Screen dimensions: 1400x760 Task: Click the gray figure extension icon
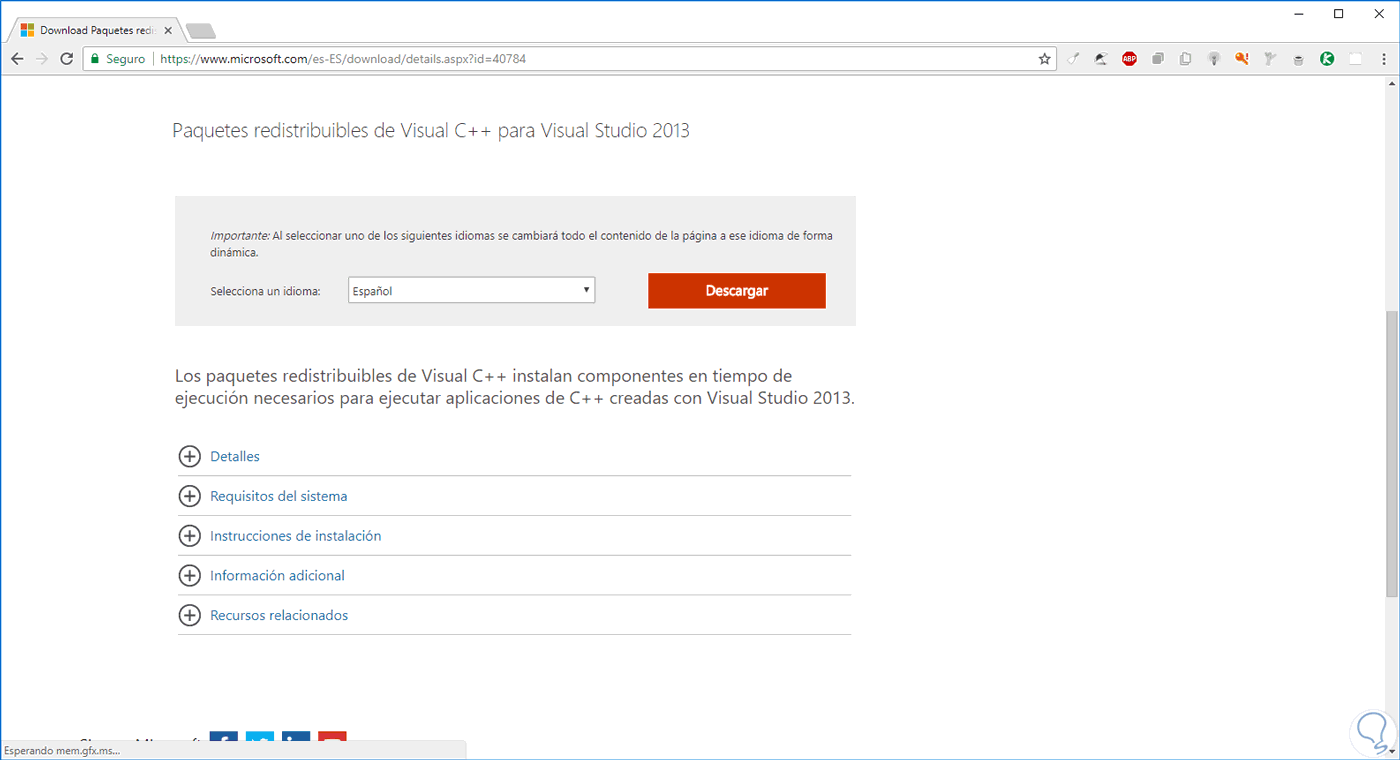(1270, 59)
